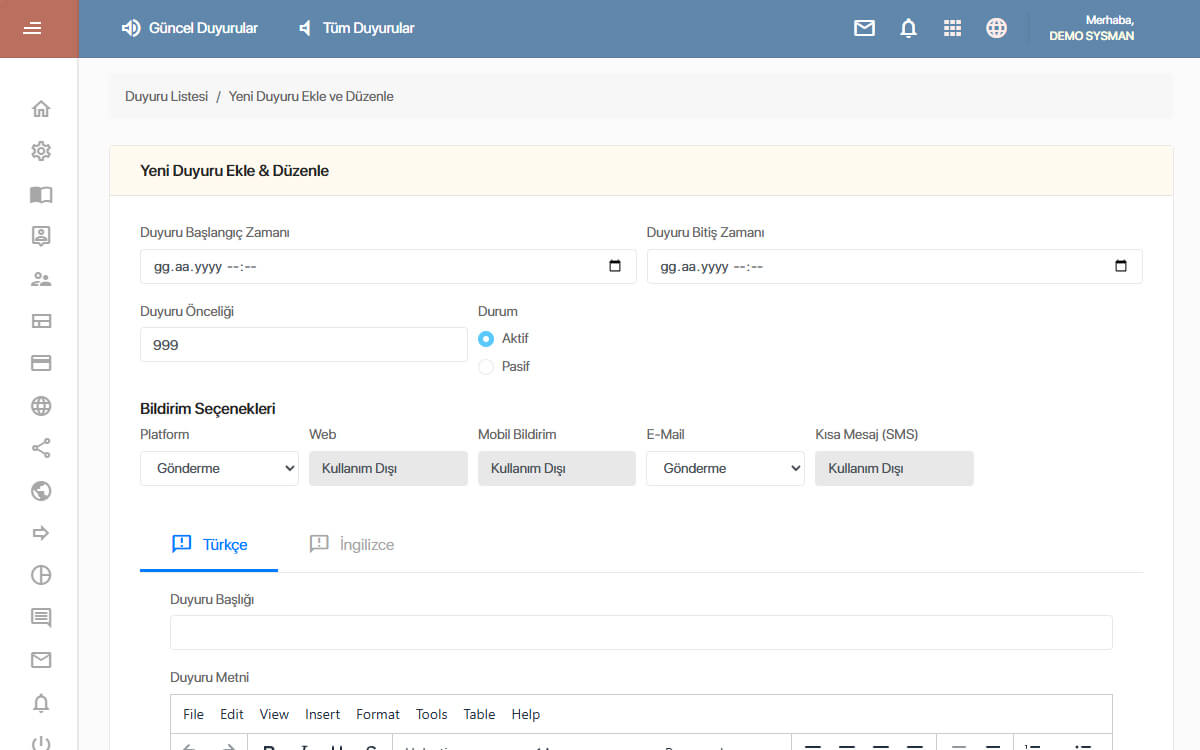The height and width of the screenshot is (750, 1200).
Task: Select the Aktif radio button
Action: 486,339
